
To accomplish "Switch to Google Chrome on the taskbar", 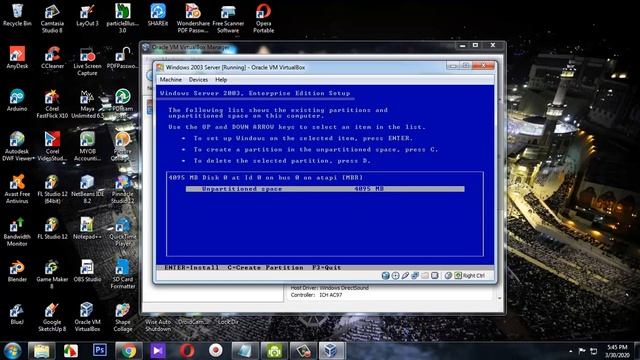I will coord(129,351).
